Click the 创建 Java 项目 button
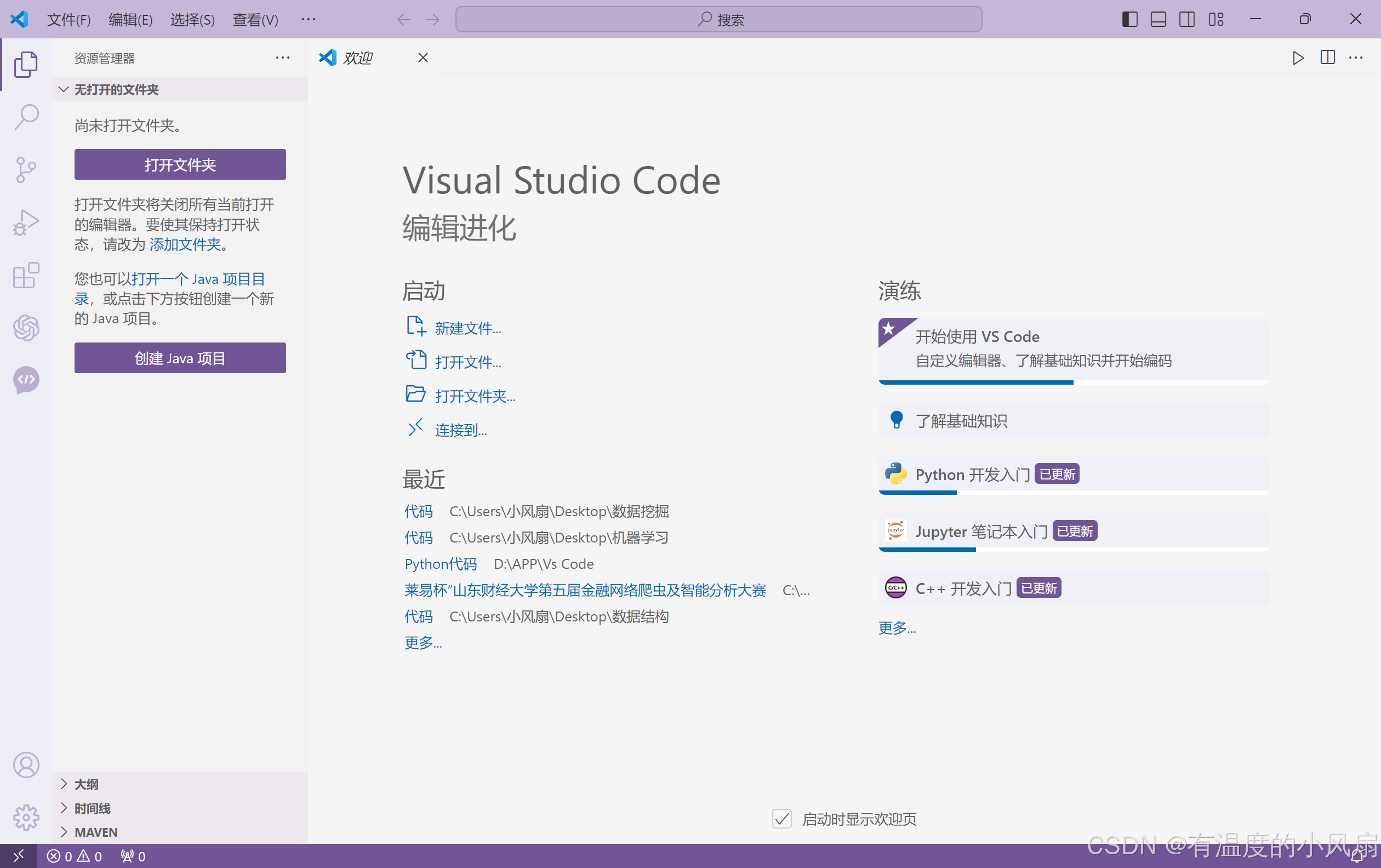This screenshot has width=1381, height=868. tap(180, 358)
